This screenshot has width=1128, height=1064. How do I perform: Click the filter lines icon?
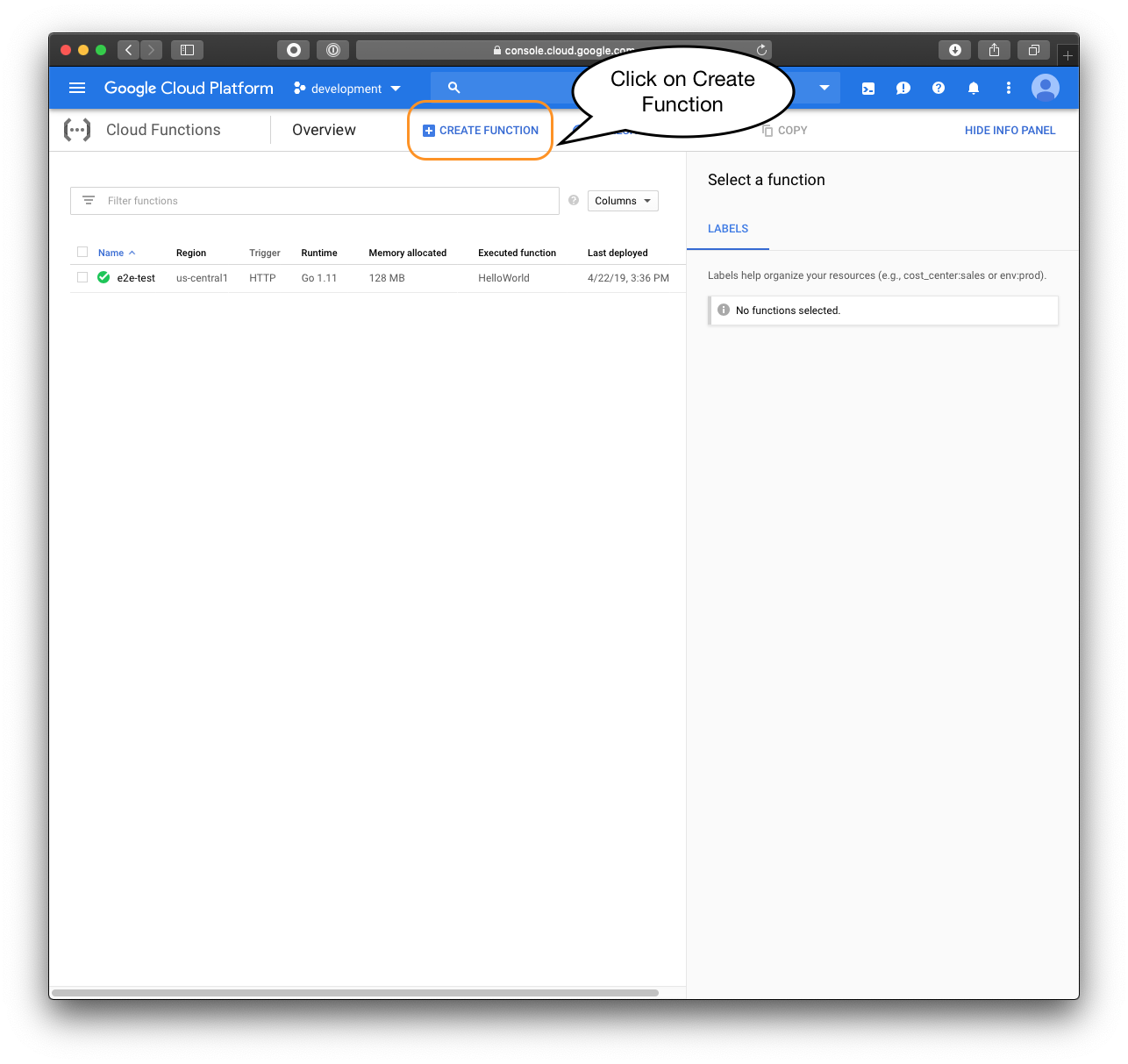[x=89, y=201]
